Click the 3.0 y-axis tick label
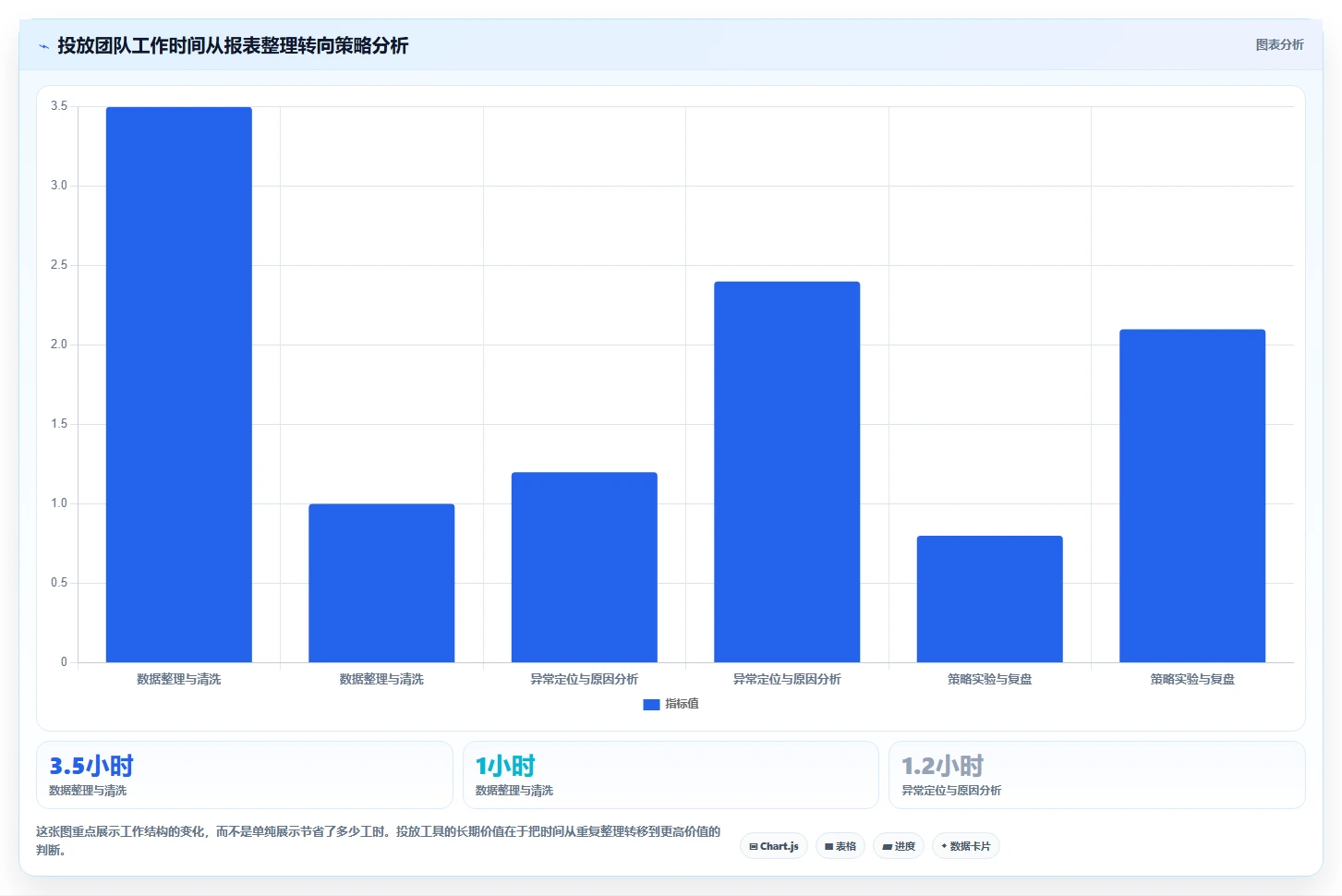Image resolution: width=1342 pixels, height=896 pixels. click(x=59, y=186)
